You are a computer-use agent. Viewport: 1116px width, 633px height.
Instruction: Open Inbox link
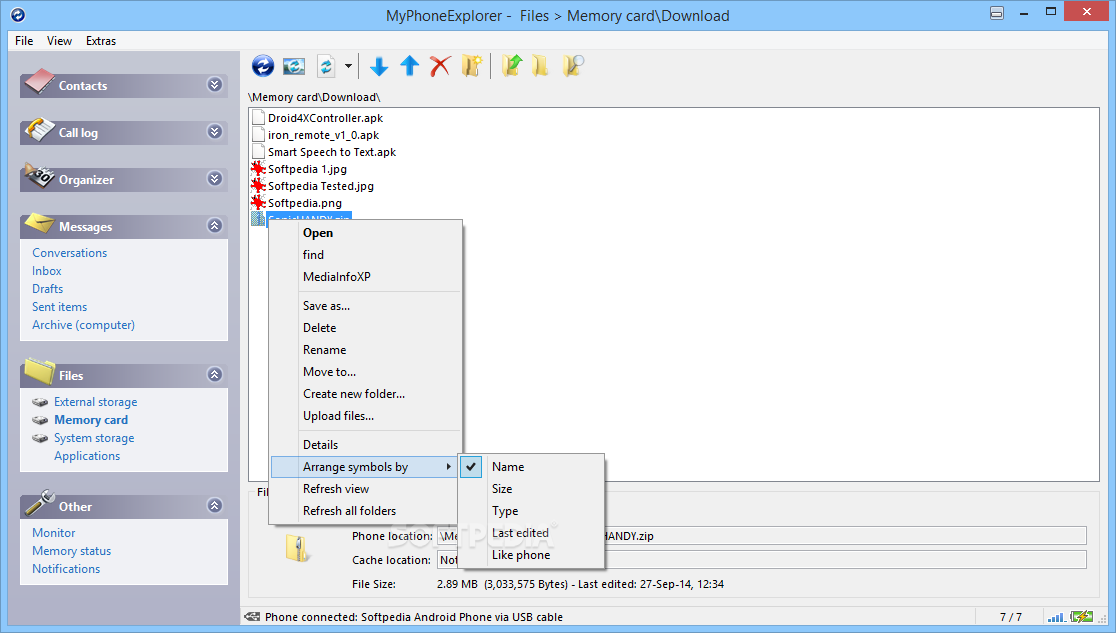(x=47, y=271)
